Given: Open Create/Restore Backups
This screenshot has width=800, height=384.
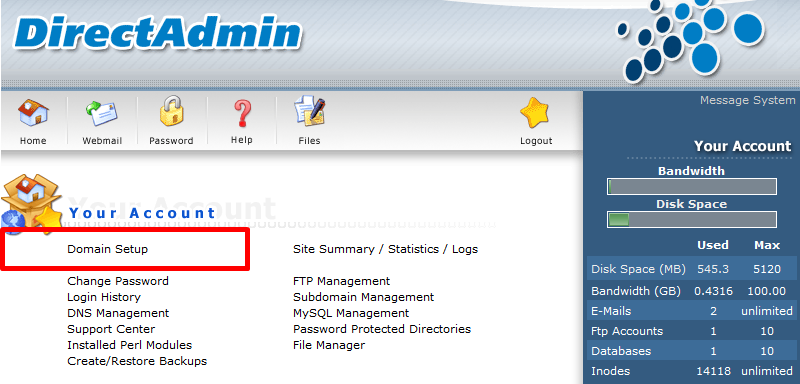Looking at the screenshot, I should (137, 361).
